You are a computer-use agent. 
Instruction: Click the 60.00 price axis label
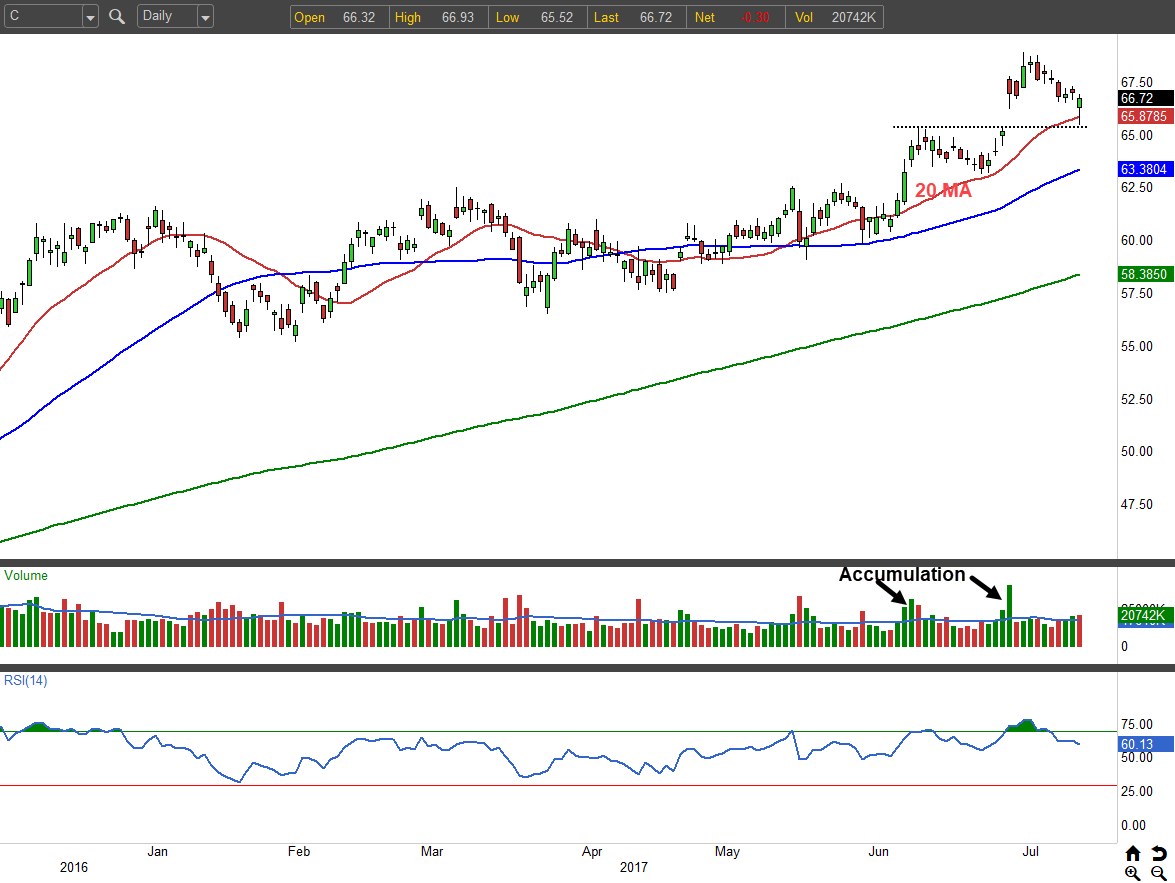(x=1137, y=241)
